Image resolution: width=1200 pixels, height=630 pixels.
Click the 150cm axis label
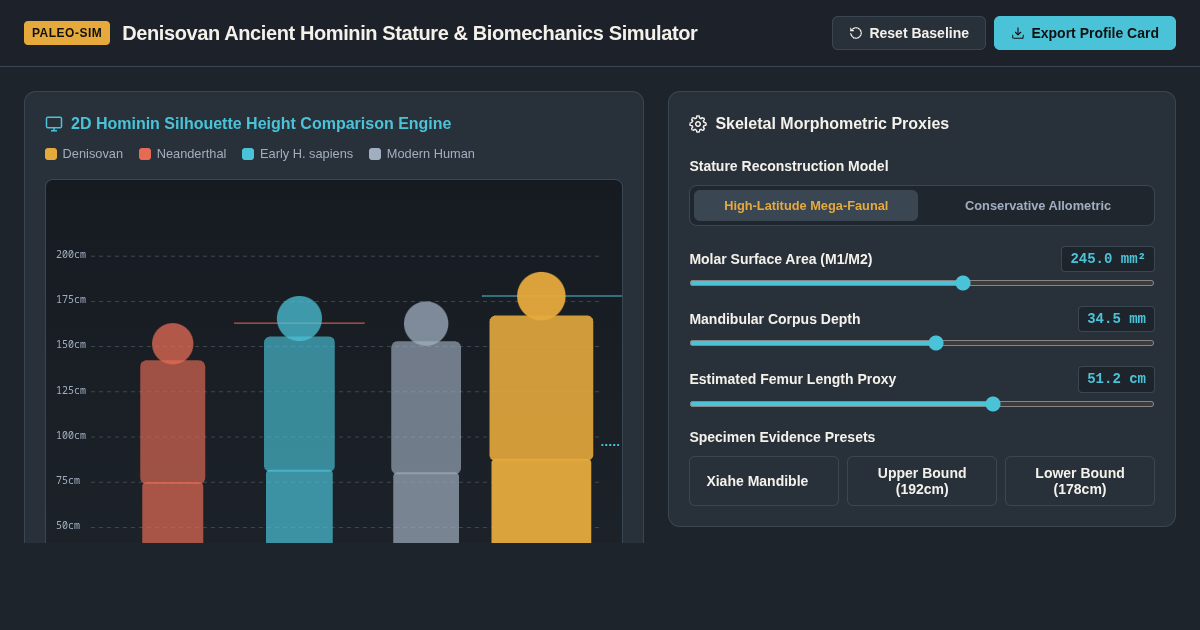pyautogui.click(x=71, y=345)
